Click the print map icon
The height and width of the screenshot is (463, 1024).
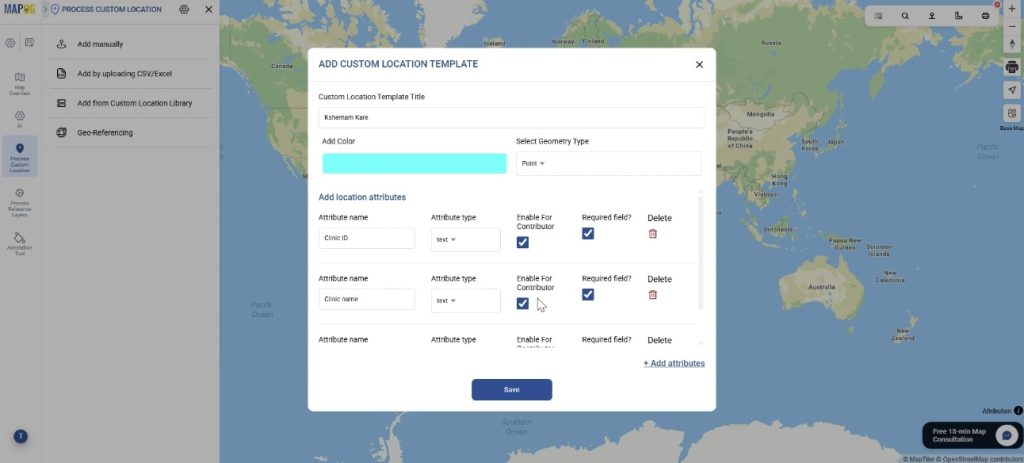pyautogui.click(x=1011, y=66)
